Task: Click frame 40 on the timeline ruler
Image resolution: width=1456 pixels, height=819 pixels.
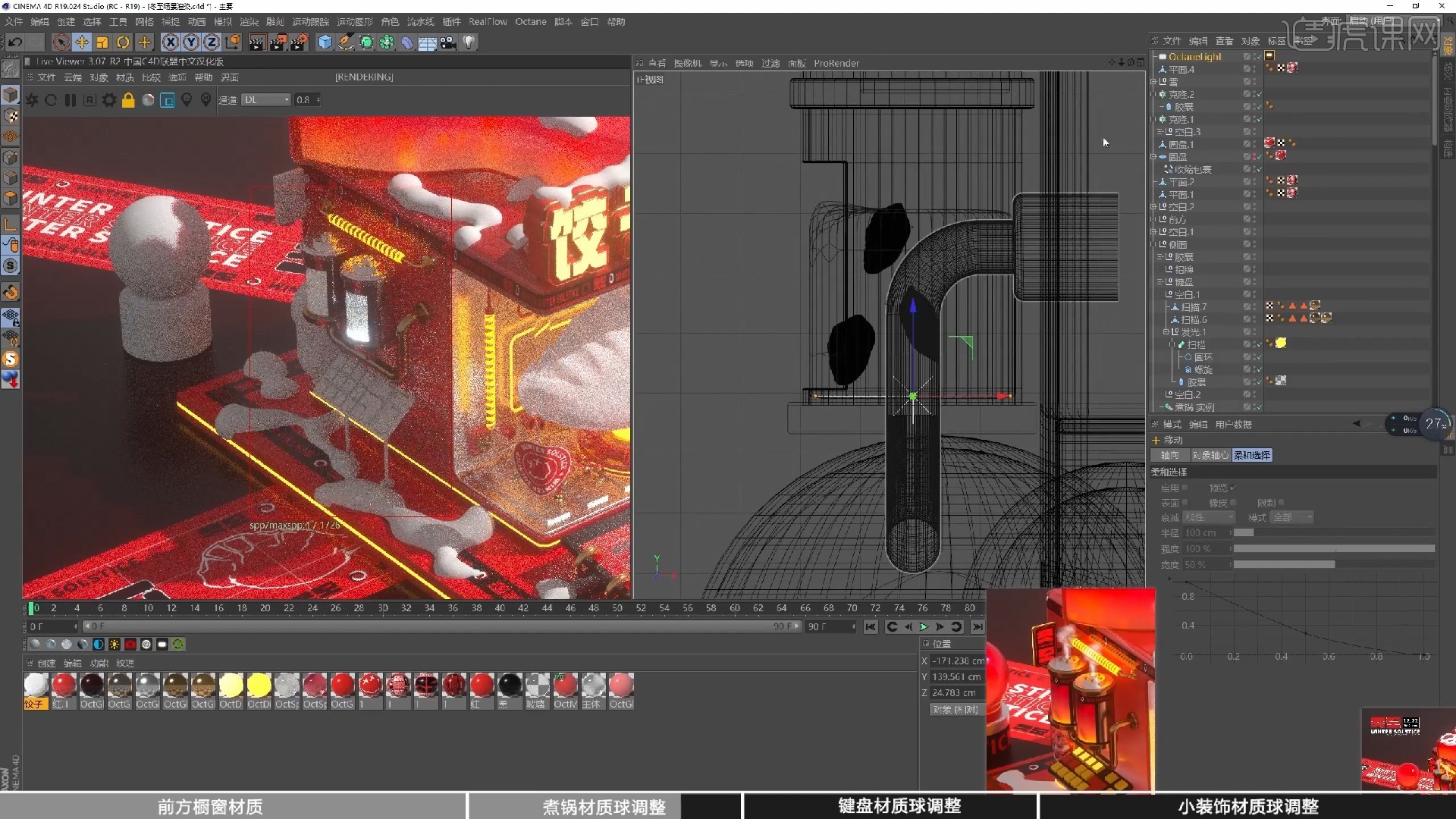Action: click(499, 608)
